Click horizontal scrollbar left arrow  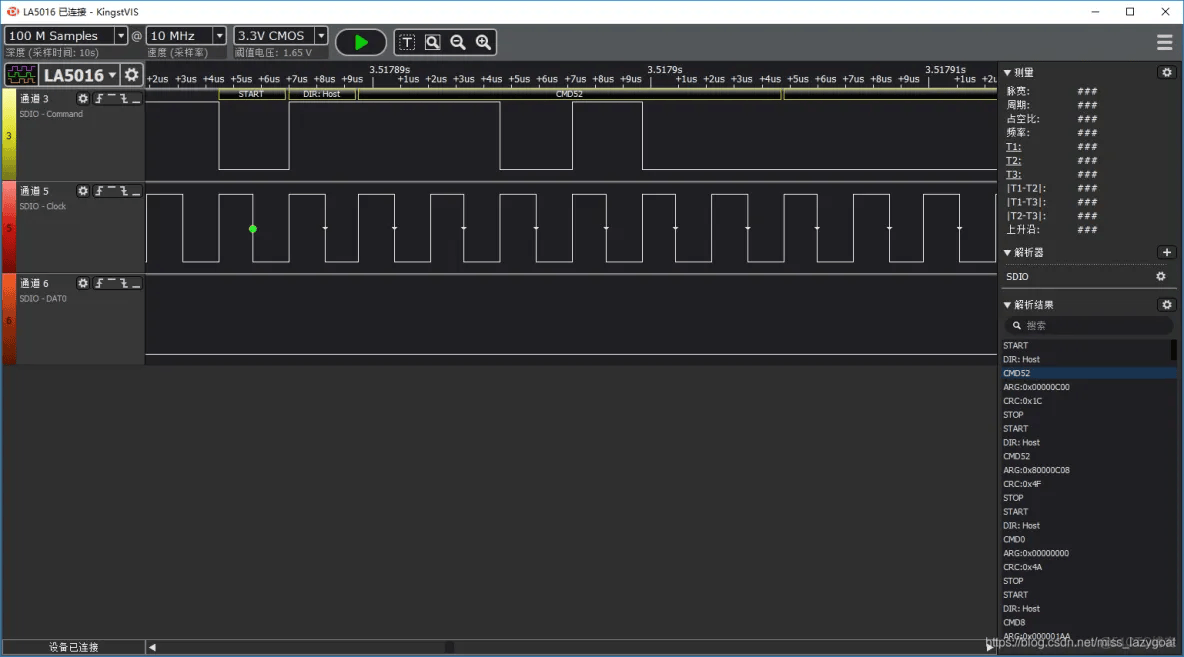152,647
